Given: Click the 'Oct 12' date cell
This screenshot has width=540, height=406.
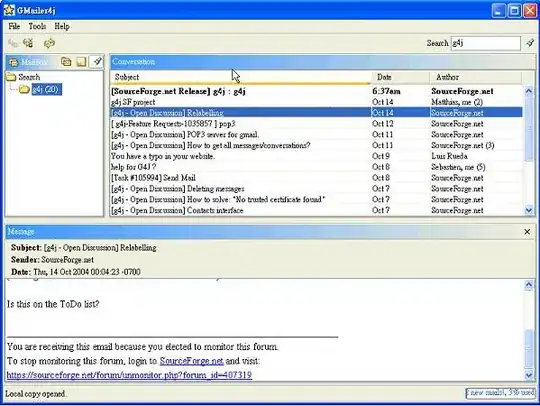Looking at the screenshot, I should (x=383, y=124).
